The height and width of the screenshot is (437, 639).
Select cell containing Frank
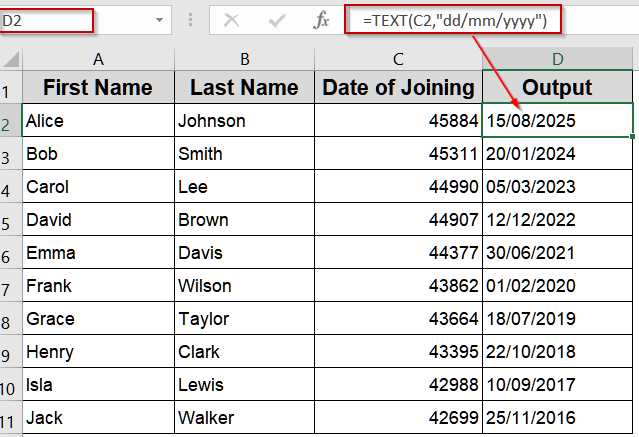point(98,285)
